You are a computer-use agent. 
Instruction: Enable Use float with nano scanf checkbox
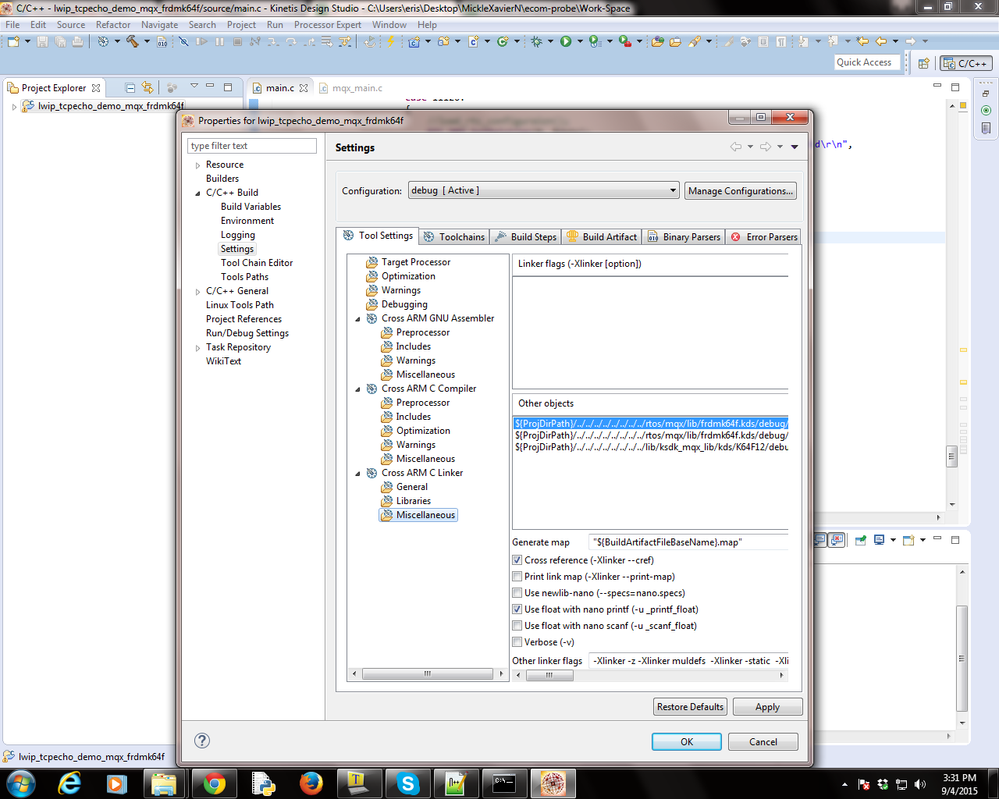point(517,626)
